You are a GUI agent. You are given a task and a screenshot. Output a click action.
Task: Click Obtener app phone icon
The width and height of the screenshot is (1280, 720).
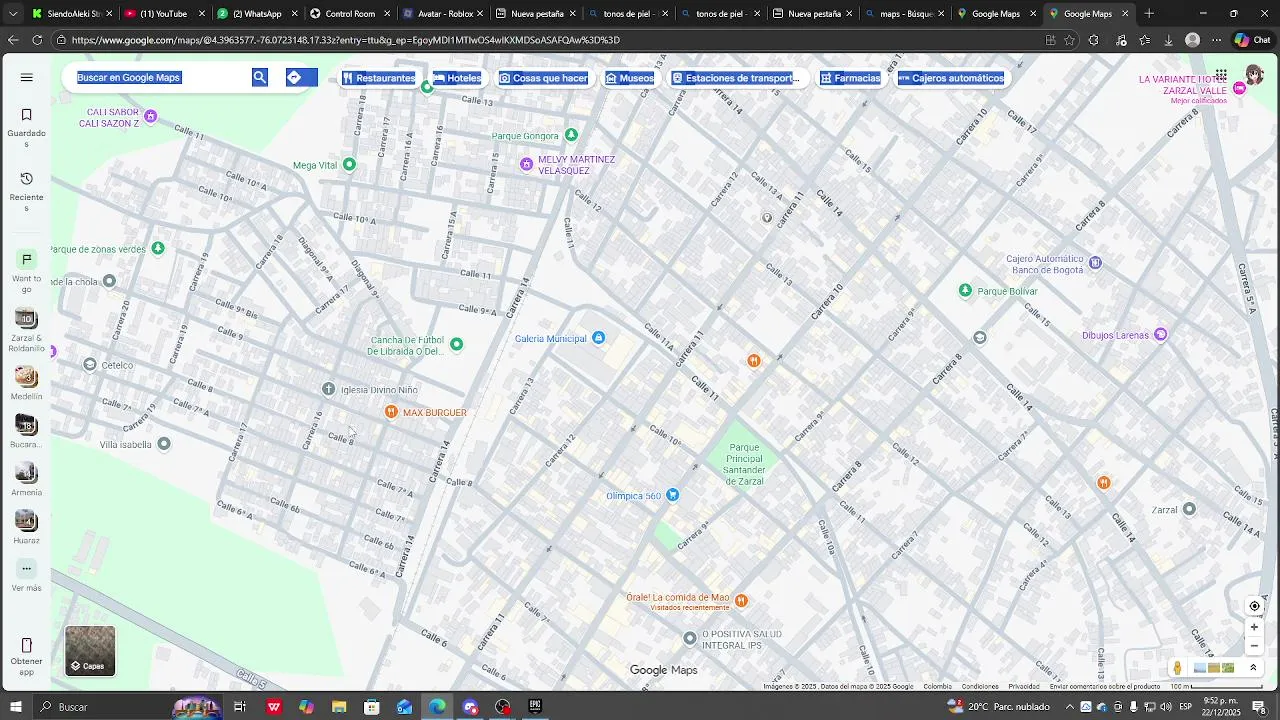coord(27,645)
